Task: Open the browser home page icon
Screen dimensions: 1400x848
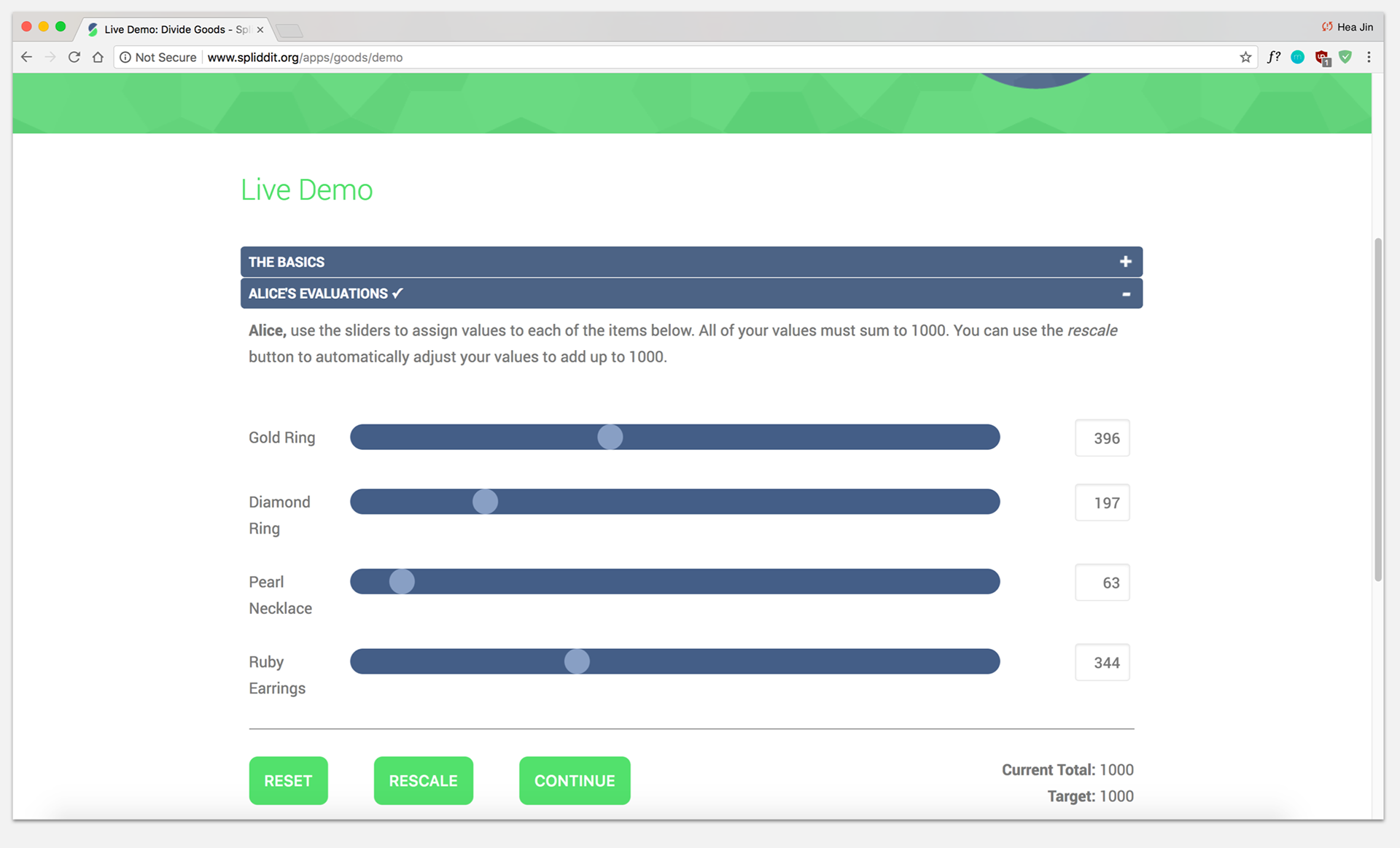Action: pyautogui.click(x=98, y=57)
